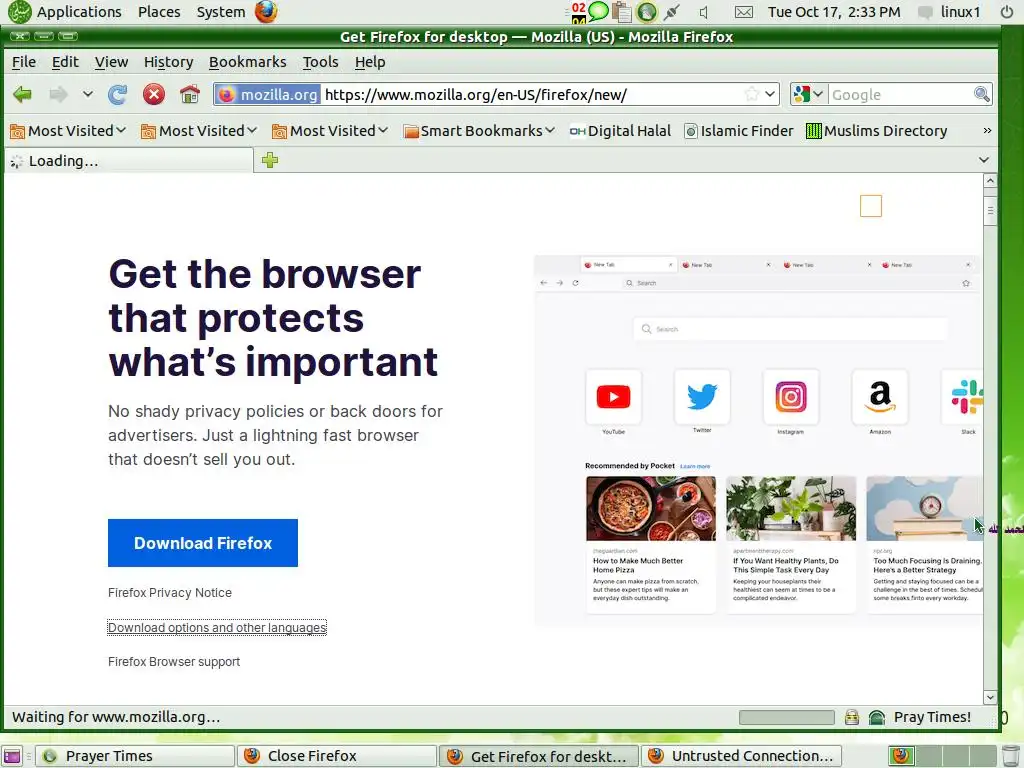
Task: Click the mozilla.org site identity badge
Action: point(267,95)
